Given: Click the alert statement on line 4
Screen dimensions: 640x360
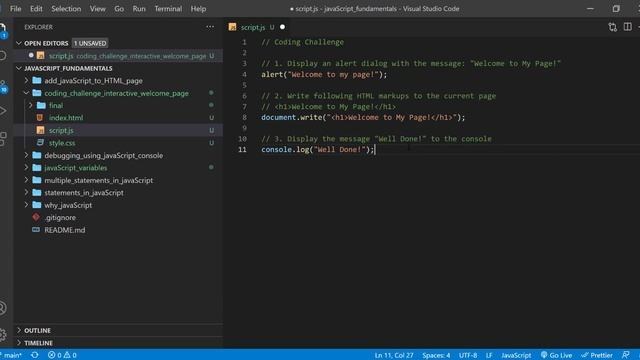Looking at the screenshot, I should pos(324,74).
